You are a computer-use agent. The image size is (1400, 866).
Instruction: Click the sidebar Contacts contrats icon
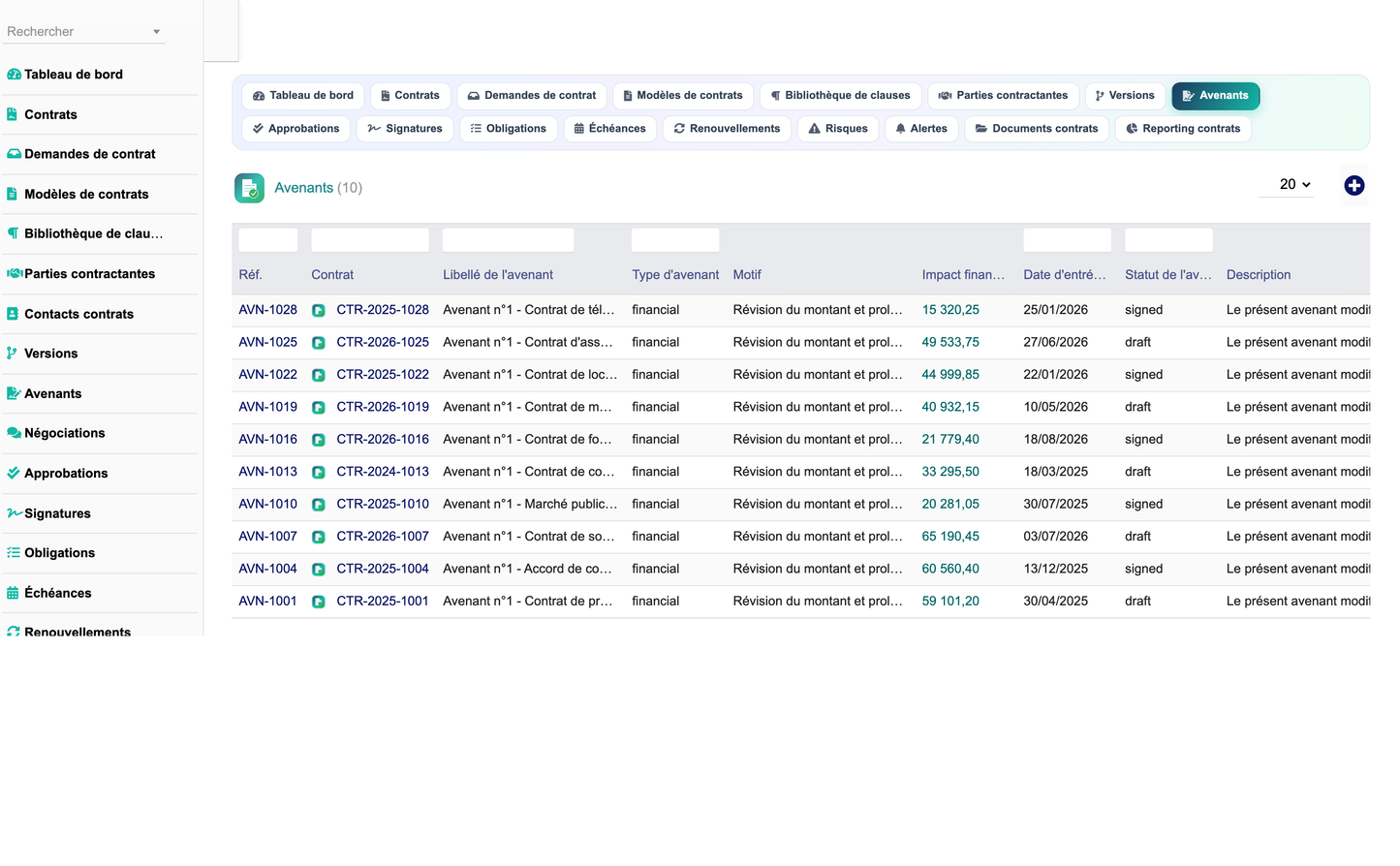click(x=13, y=314)
